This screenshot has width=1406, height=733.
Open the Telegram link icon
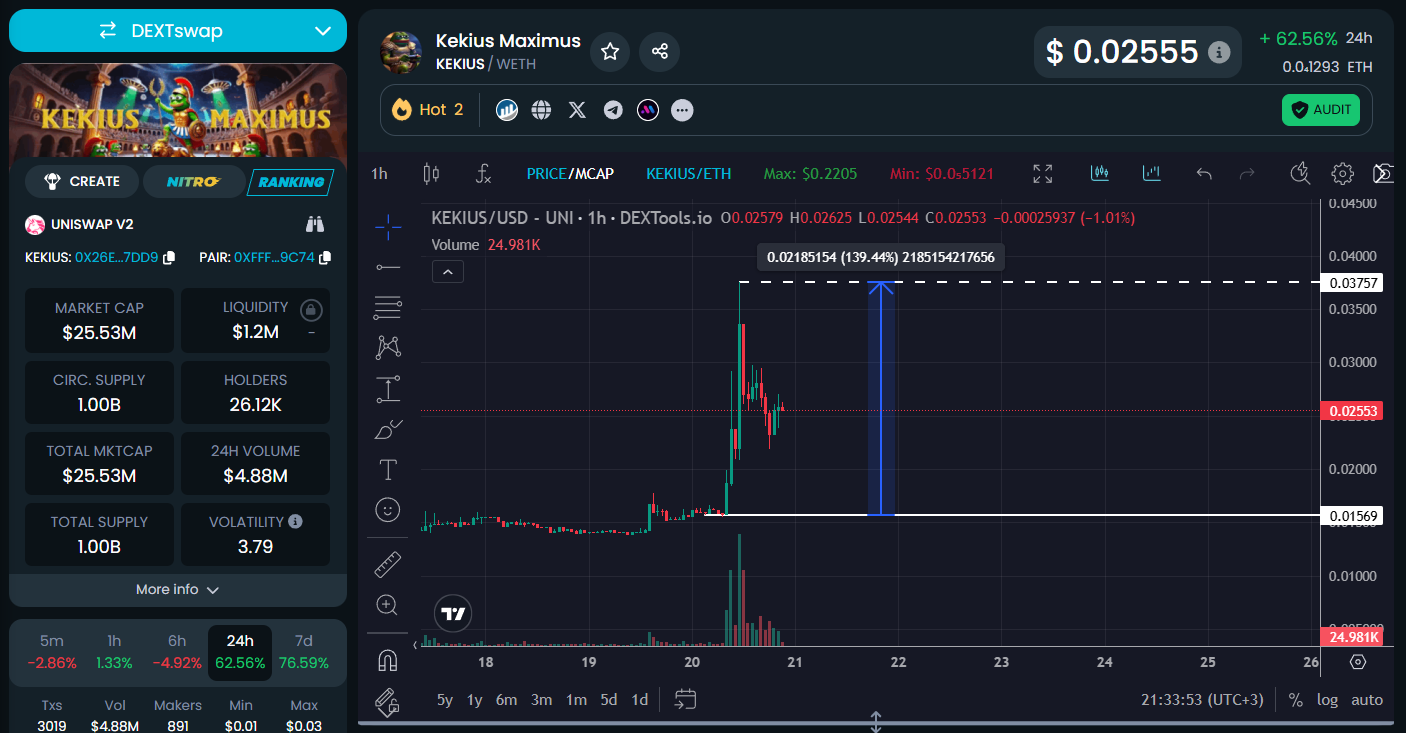(x=613, y=110)
